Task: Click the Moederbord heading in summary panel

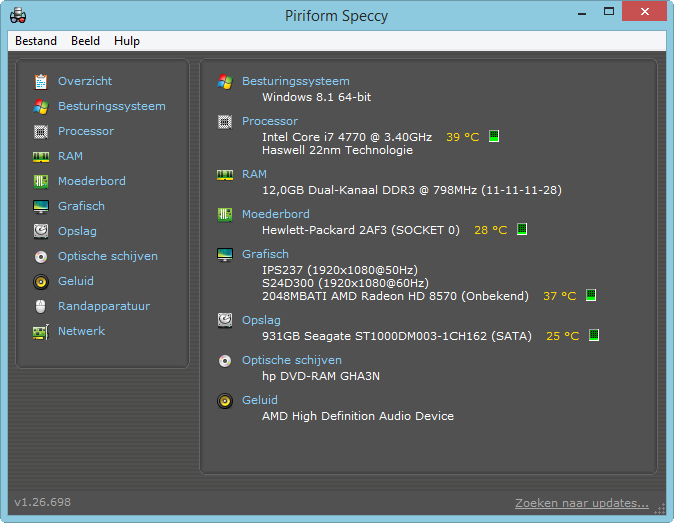Action: (x=276, y=214)
